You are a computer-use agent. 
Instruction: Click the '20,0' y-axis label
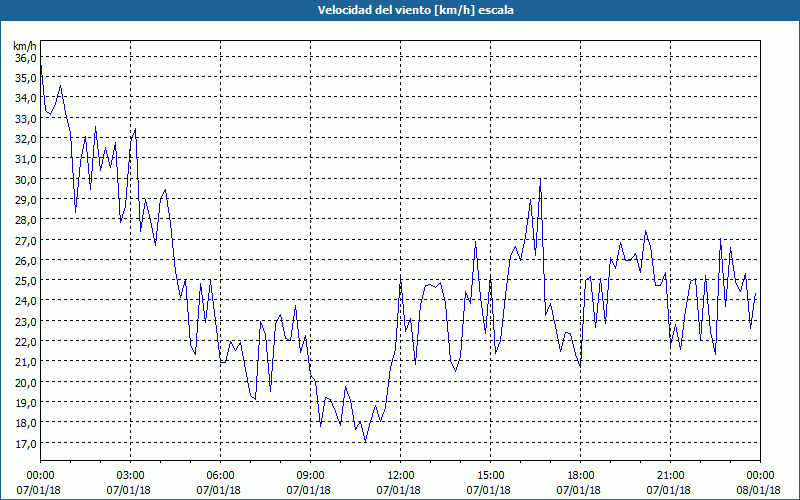(x=26, y=383)
